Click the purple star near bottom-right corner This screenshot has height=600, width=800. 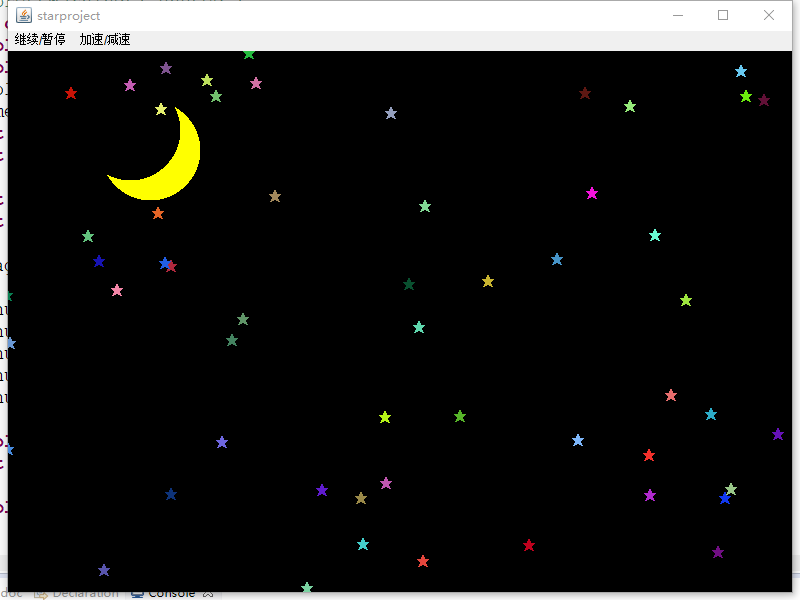pos(718,550)
